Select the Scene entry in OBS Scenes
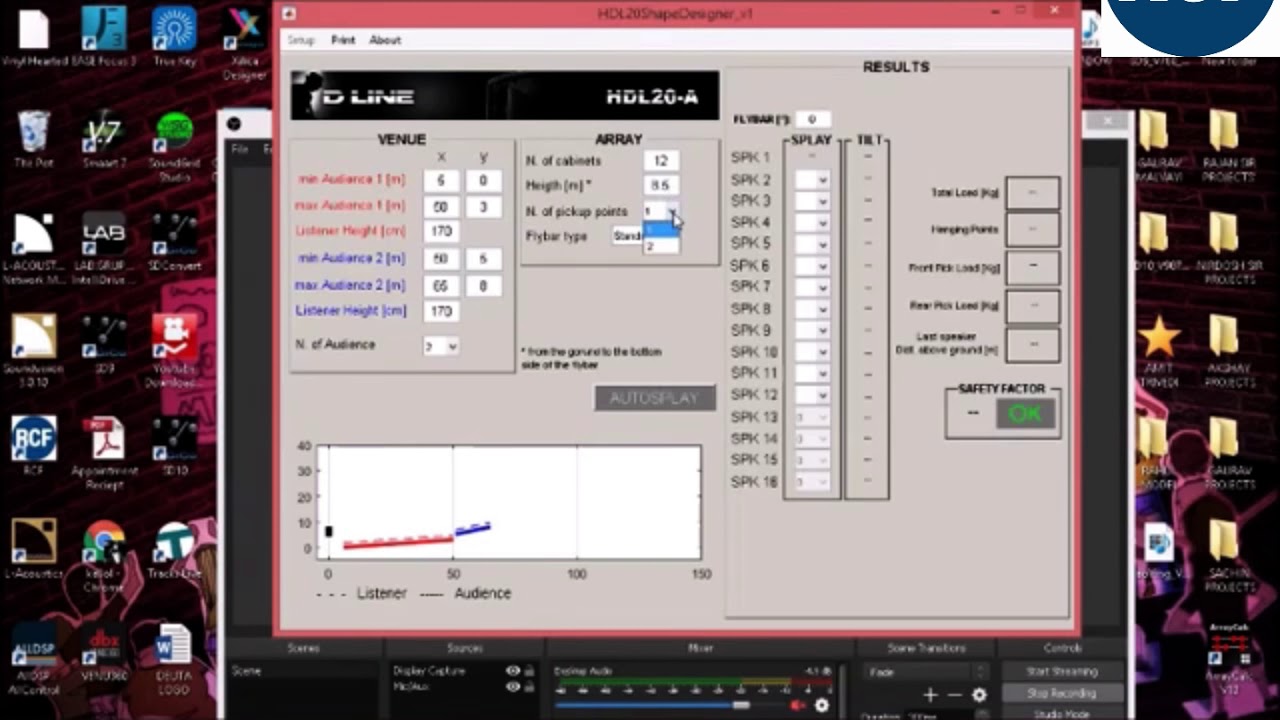 [x=304, y=671]
